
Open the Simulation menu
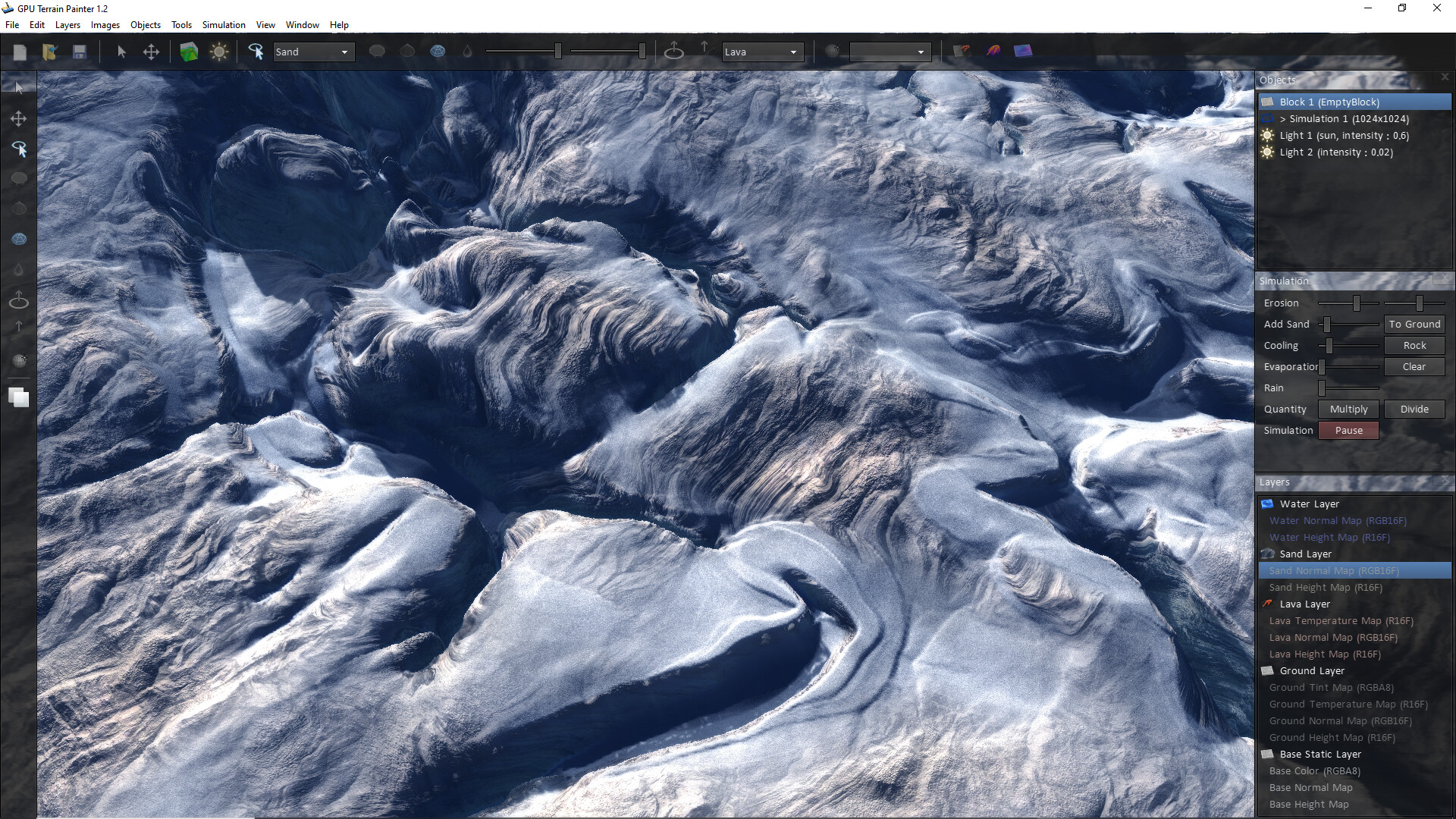tap(224, 24)
